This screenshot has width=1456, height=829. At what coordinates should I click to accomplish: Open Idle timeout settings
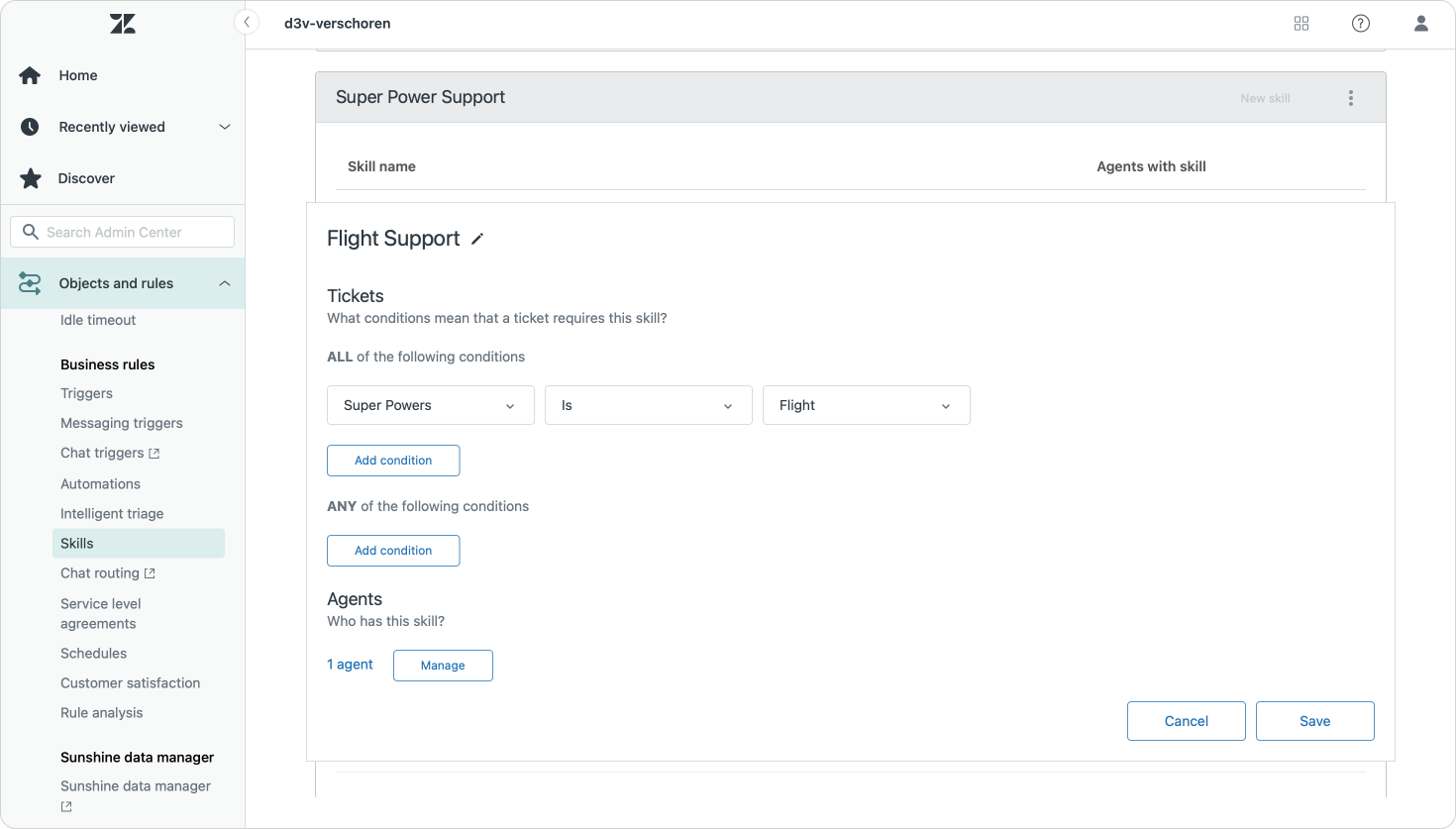point(98,320)
